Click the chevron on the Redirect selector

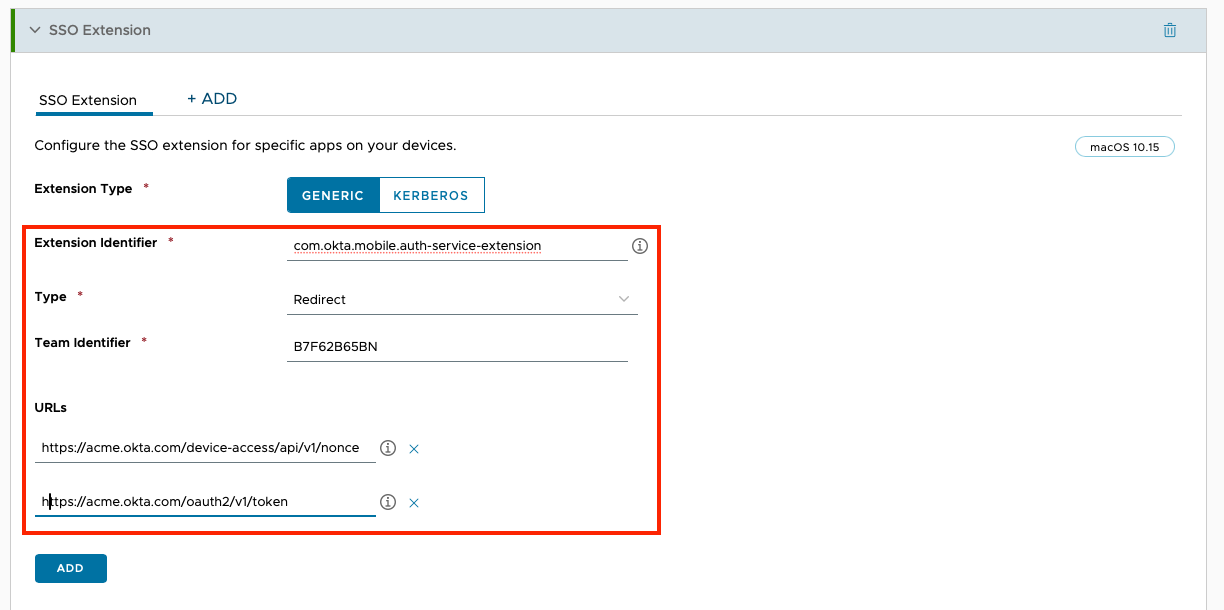tap(624, 299)
